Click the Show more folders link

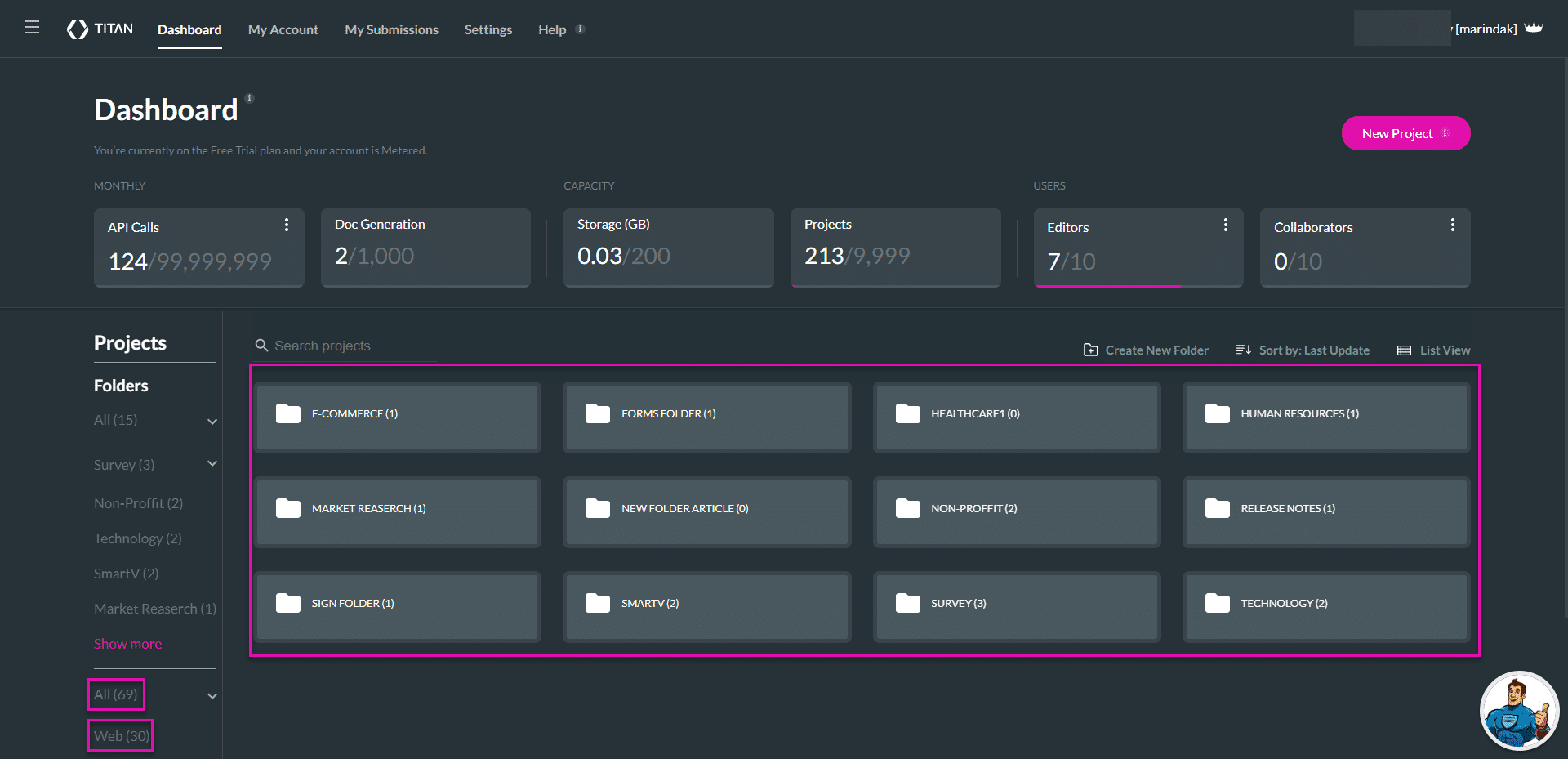pos(127,644)
